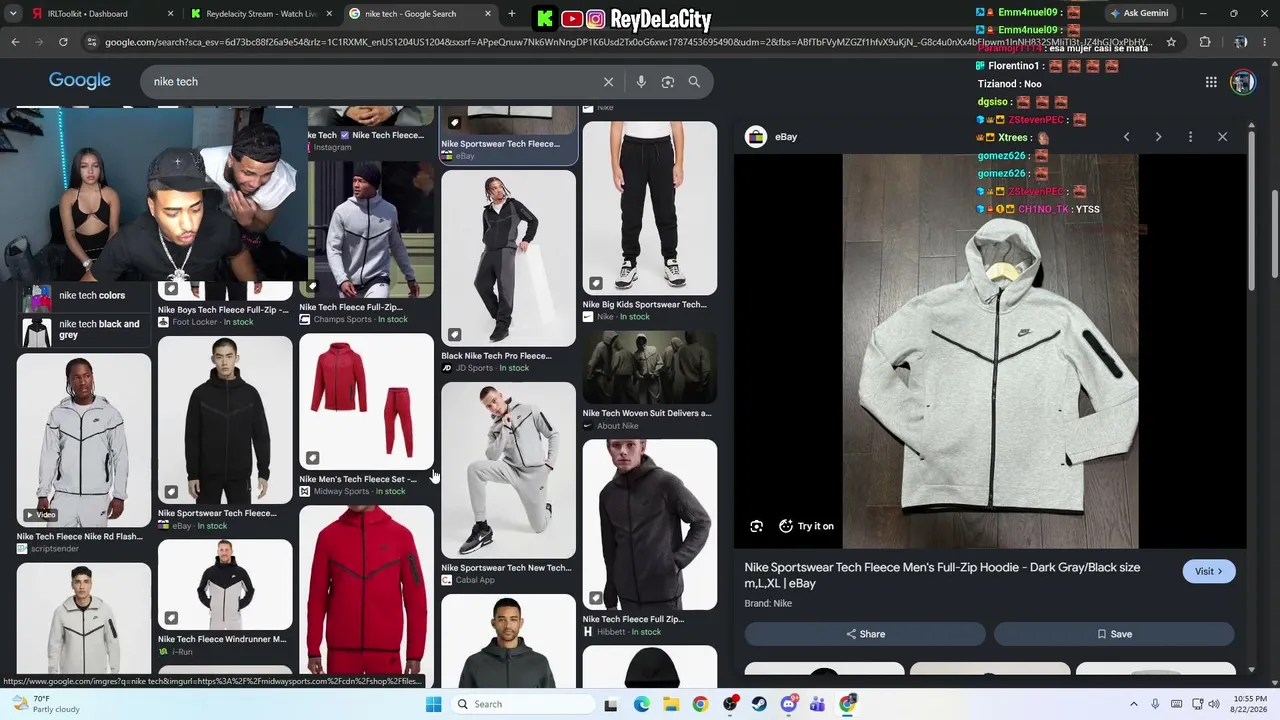Viewport: 1280px width, 720px height.
Task: Share the eBay hoodie image
Action: point(865,634)
